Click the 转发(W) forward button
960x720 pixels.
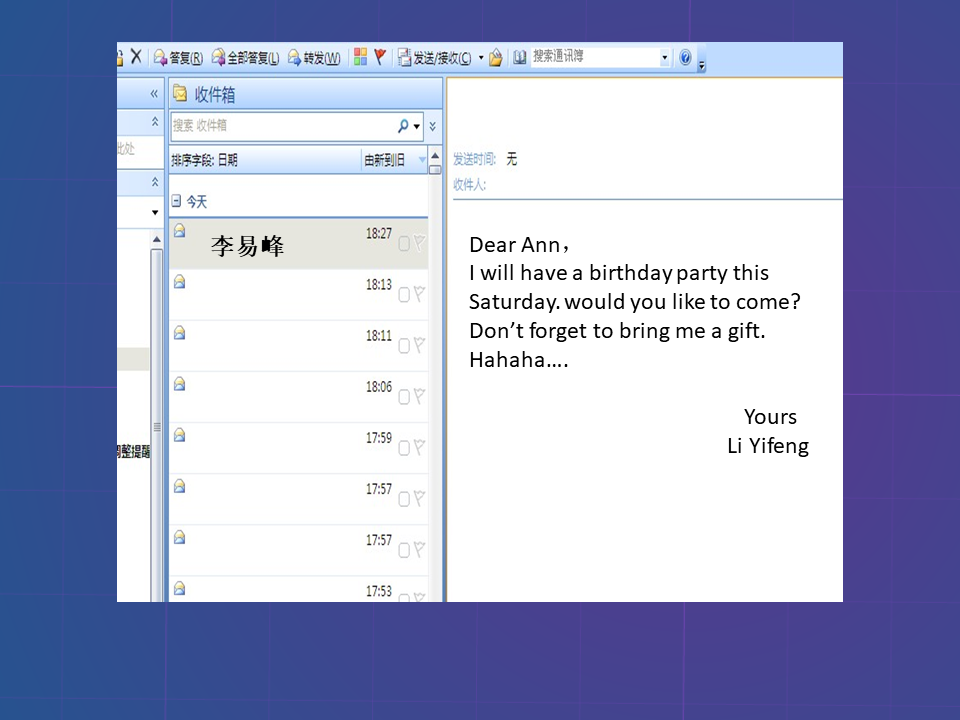coord(314,57)
